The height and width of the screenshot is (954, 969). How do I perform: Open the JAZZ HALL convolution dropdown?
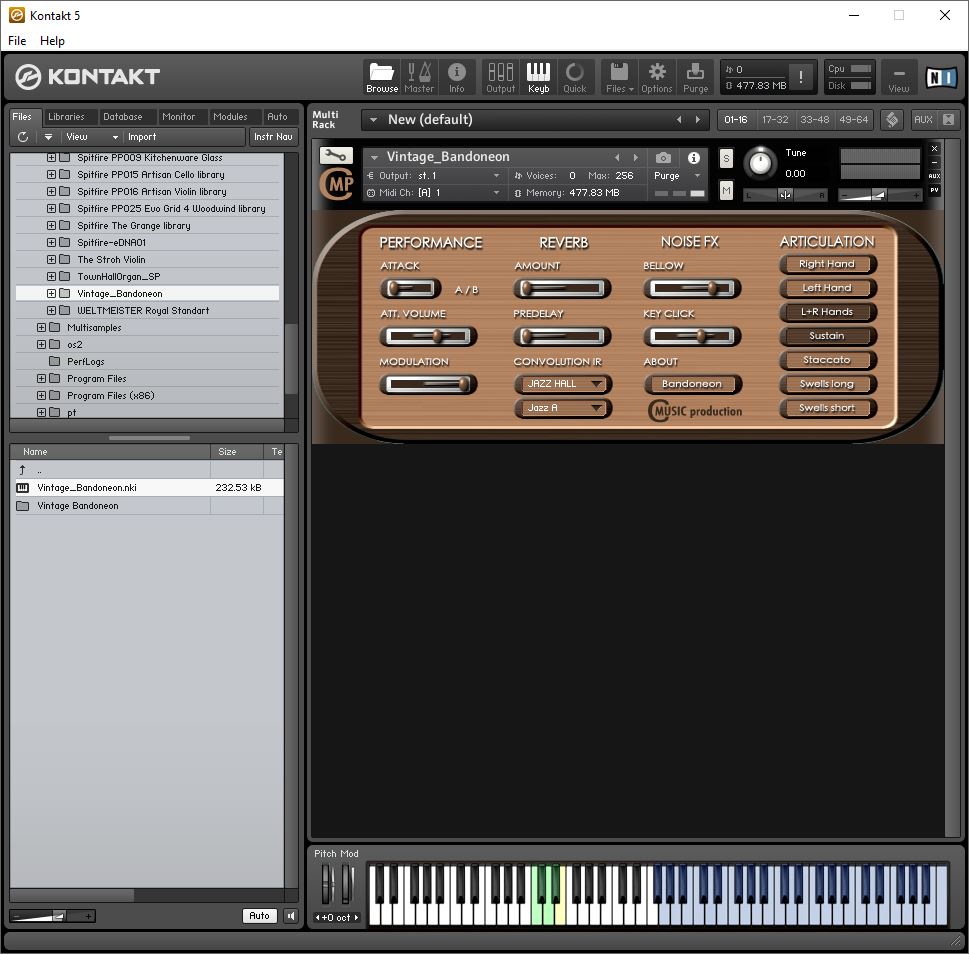click(x=563, y=384)
